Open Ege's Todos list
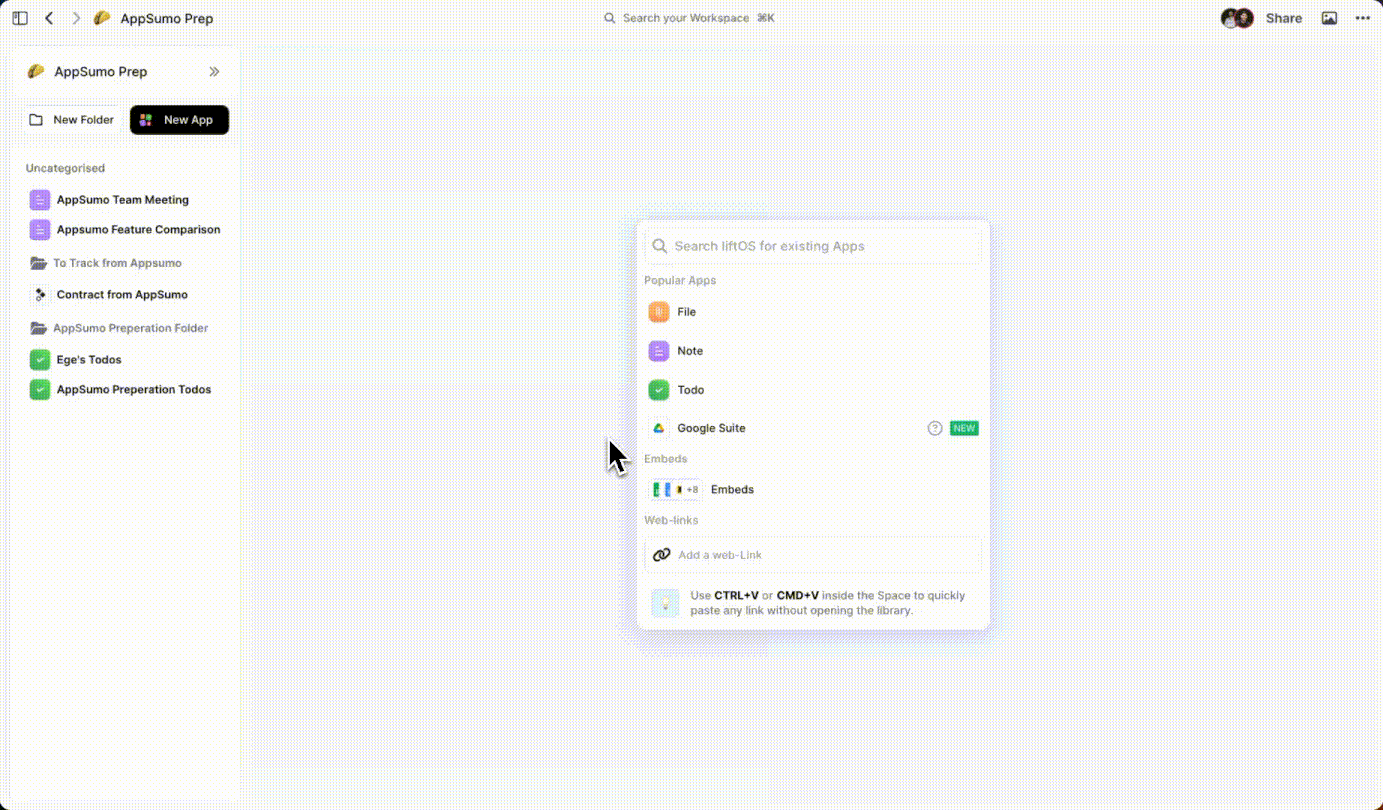Screen dimensions: 1383x810 point(88,360)
